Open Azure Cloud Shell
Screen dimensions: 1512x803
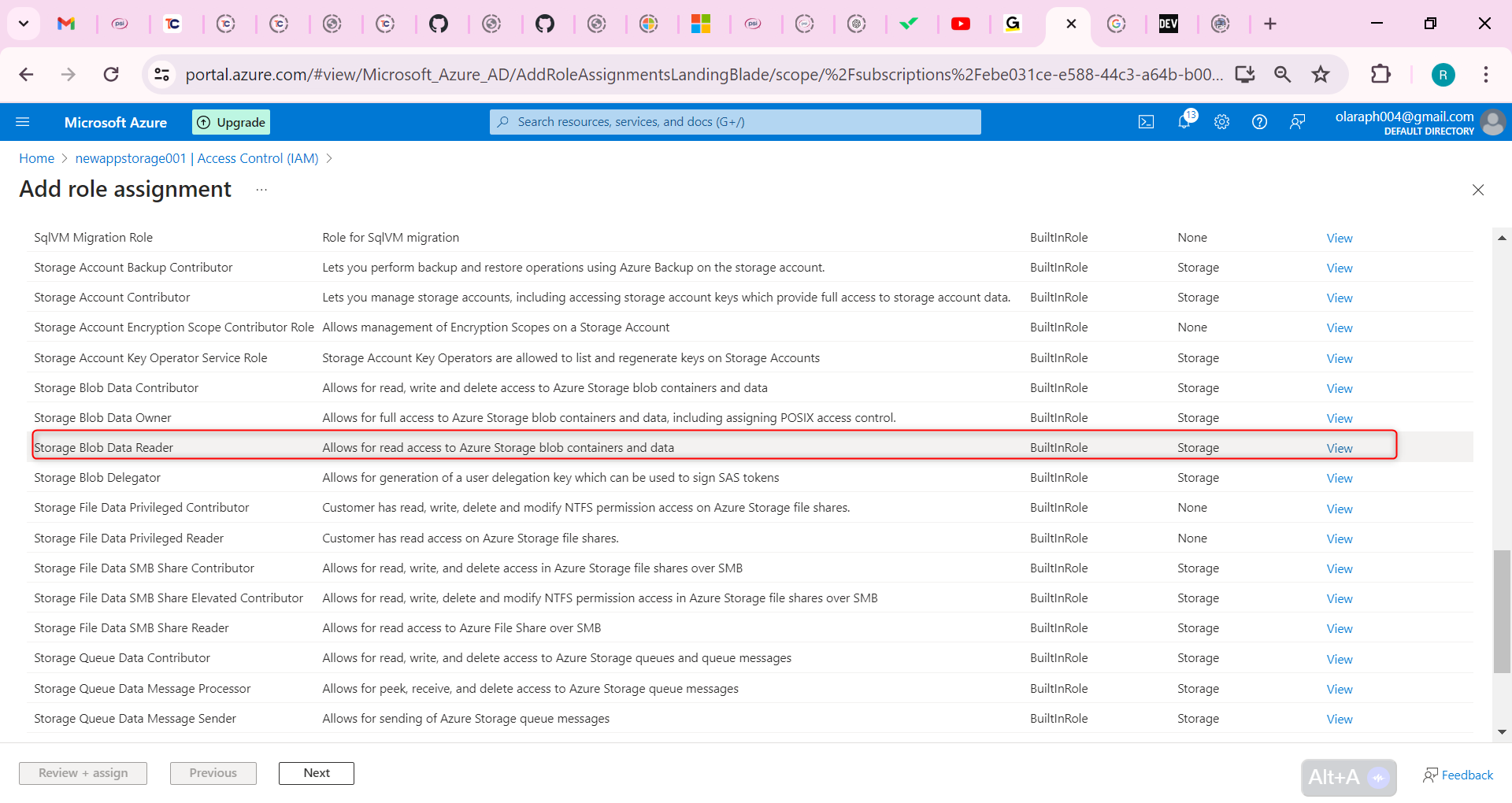pyautogui.click(x=1146, y=121)
